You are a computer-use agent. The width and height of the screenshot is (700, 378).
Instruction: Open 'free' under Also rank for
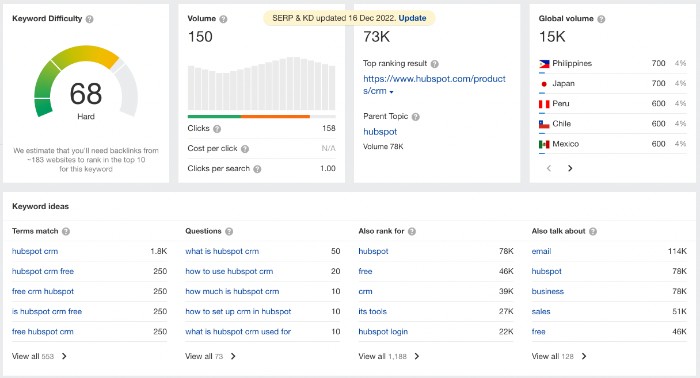pos(365,271)
